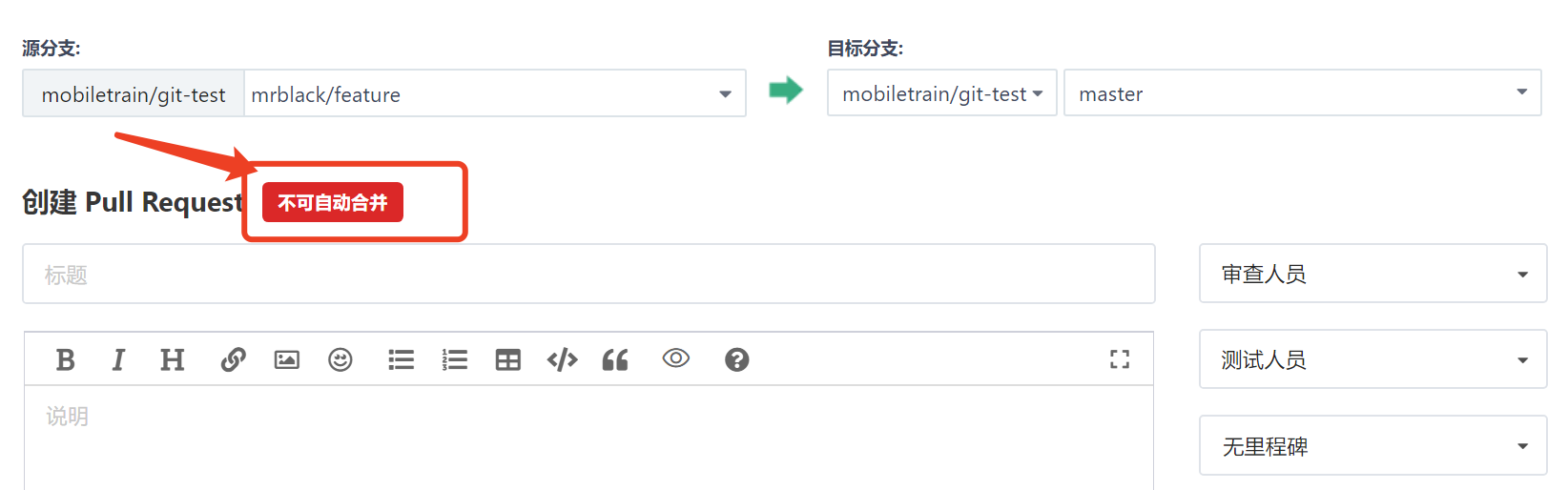Screen dimensions: 1568x490
Task: Click the 标题 title input field
Action: [x=588, y=275]
